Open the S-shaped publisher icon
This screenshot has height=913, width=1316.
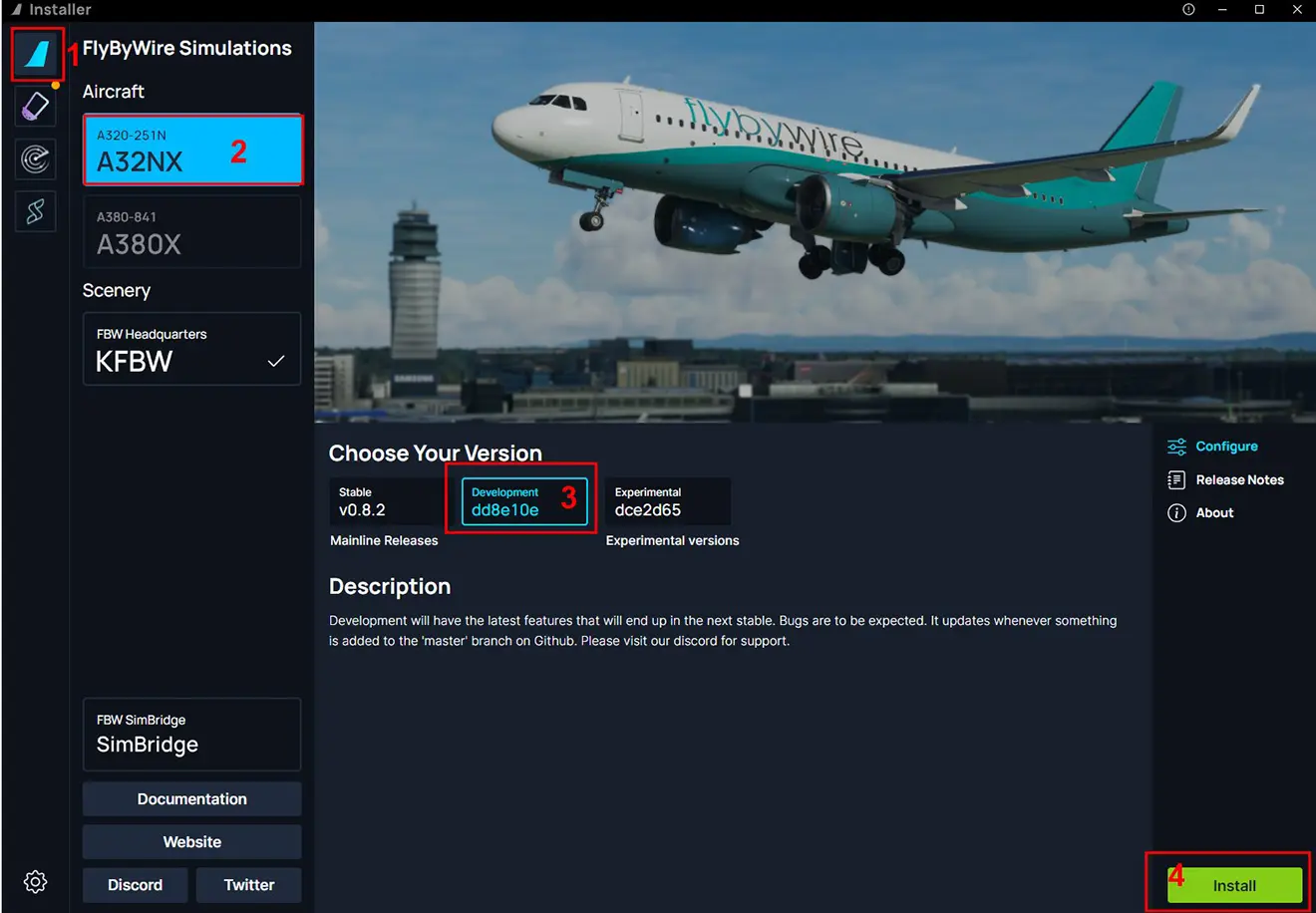coord(35,211)
